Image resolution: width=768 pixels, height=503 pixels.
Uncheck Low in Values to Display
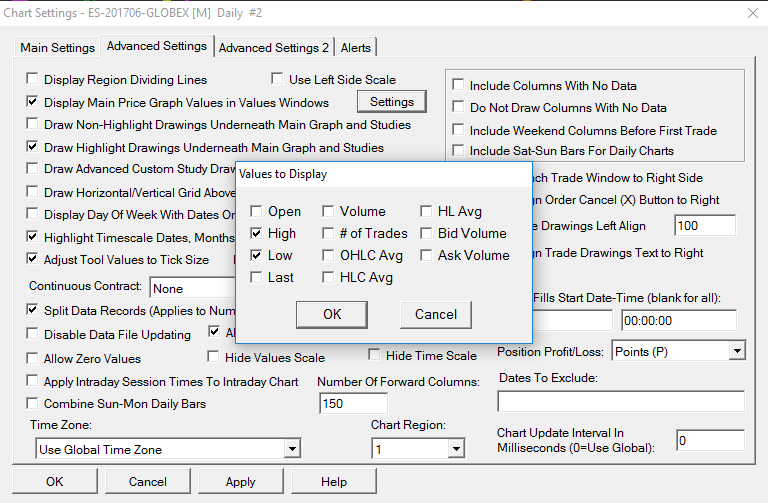tap(256, 255)
